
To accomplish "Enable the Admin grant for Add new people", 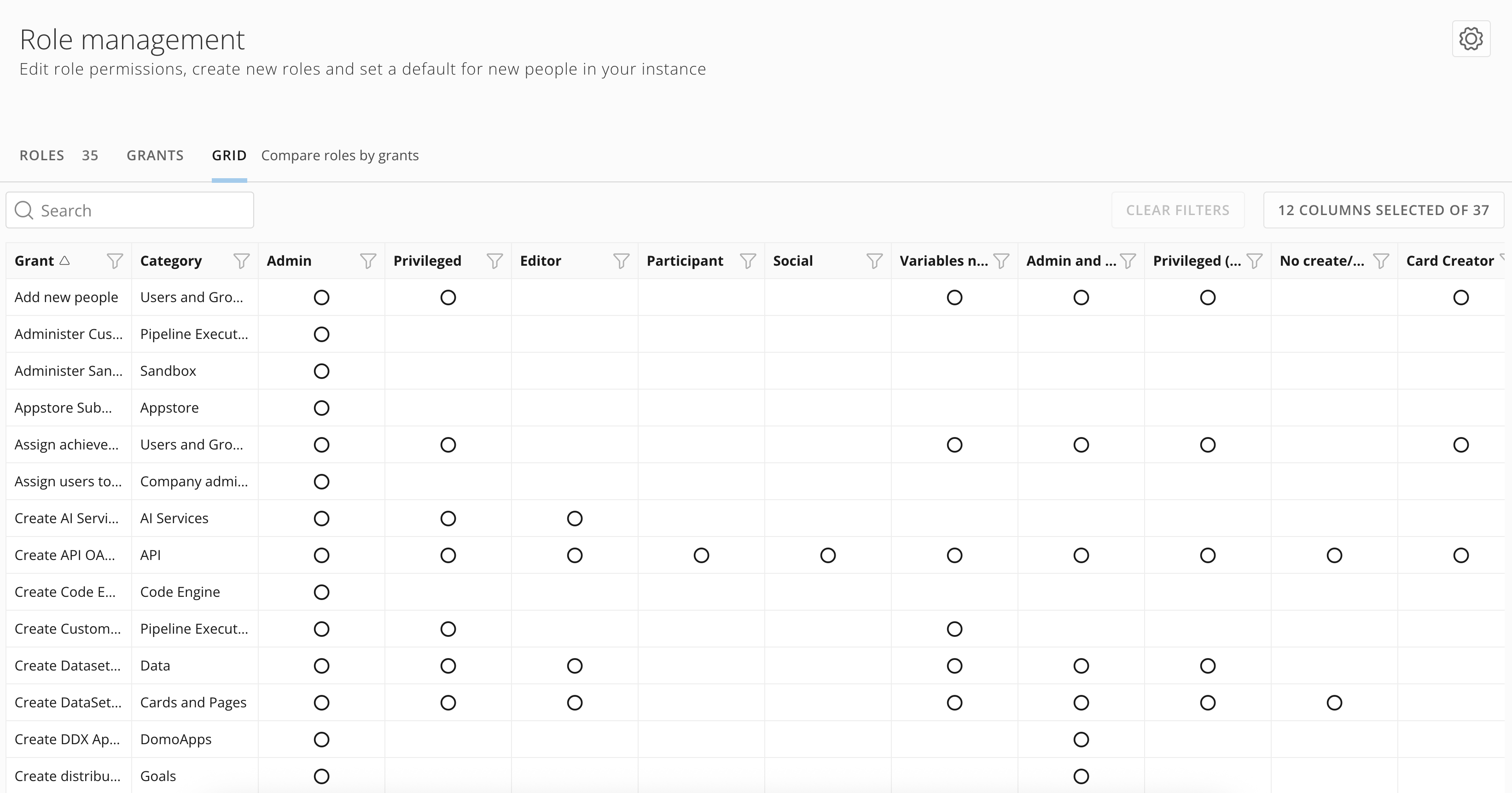I will pyautogui.click(x=321, y=297).
